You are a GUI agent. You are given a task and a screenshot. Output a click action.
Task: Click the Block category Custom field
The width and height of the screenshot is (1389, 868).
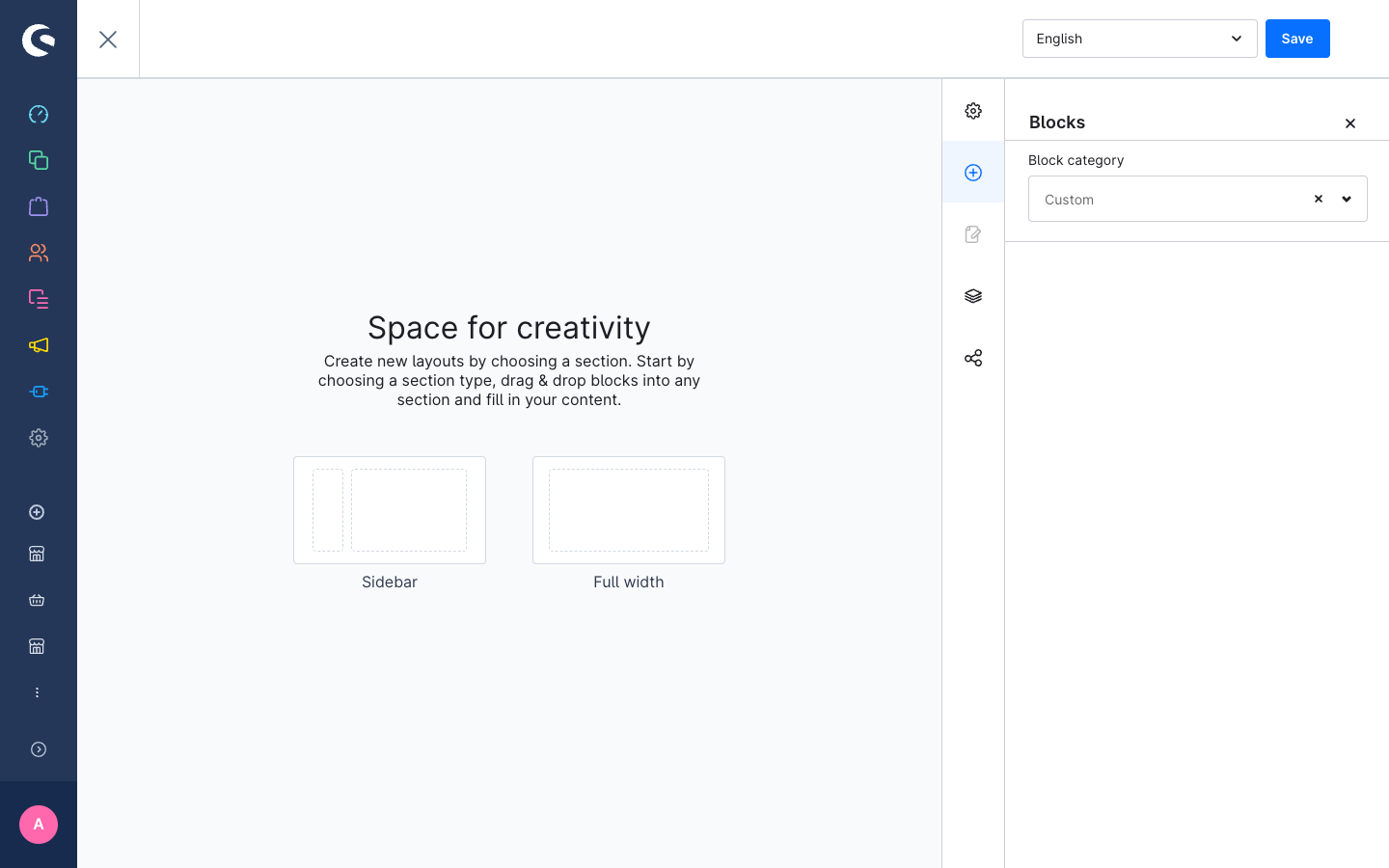click(x=1198, y=199)
